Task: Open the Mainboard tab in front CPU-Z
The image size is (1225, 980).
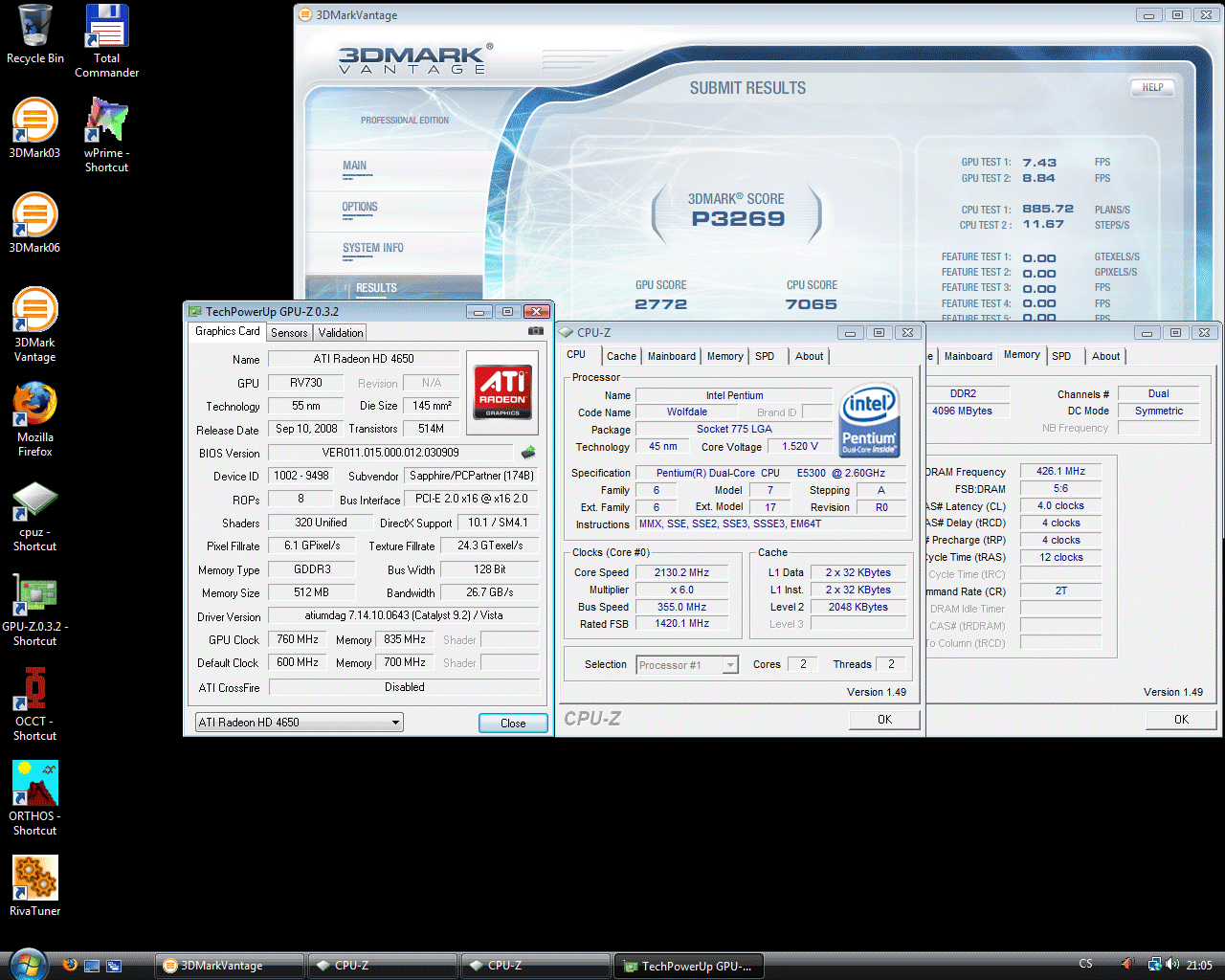Action: 672,356
